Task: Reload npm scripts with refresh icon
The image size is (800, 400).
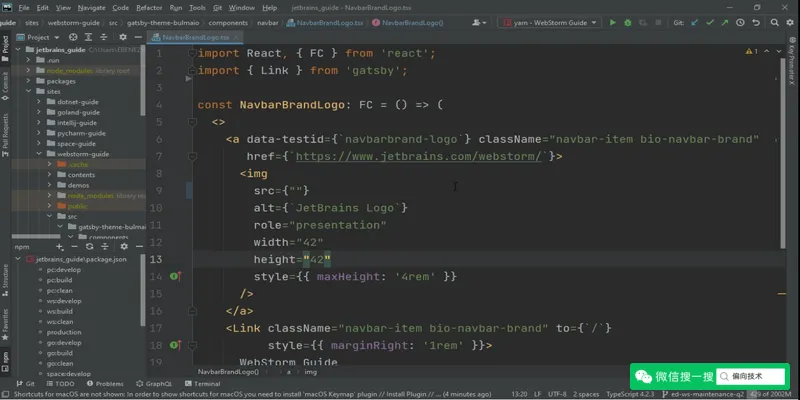Action: (x=90, y=246)
